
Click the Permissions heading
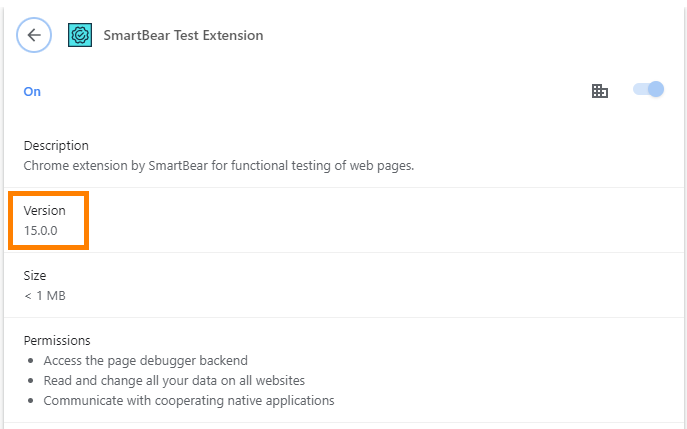pos(57,340)
